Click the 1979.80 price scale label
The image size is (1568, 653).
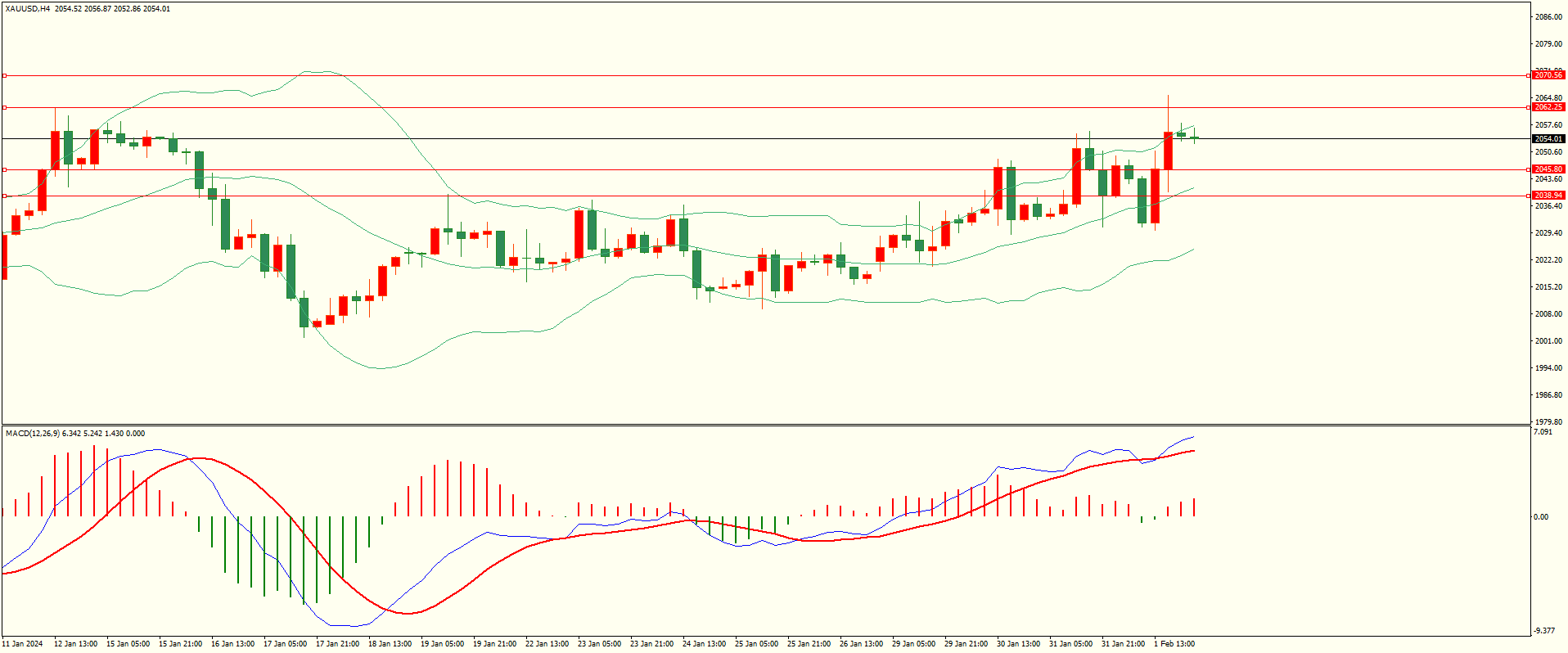1548,422
